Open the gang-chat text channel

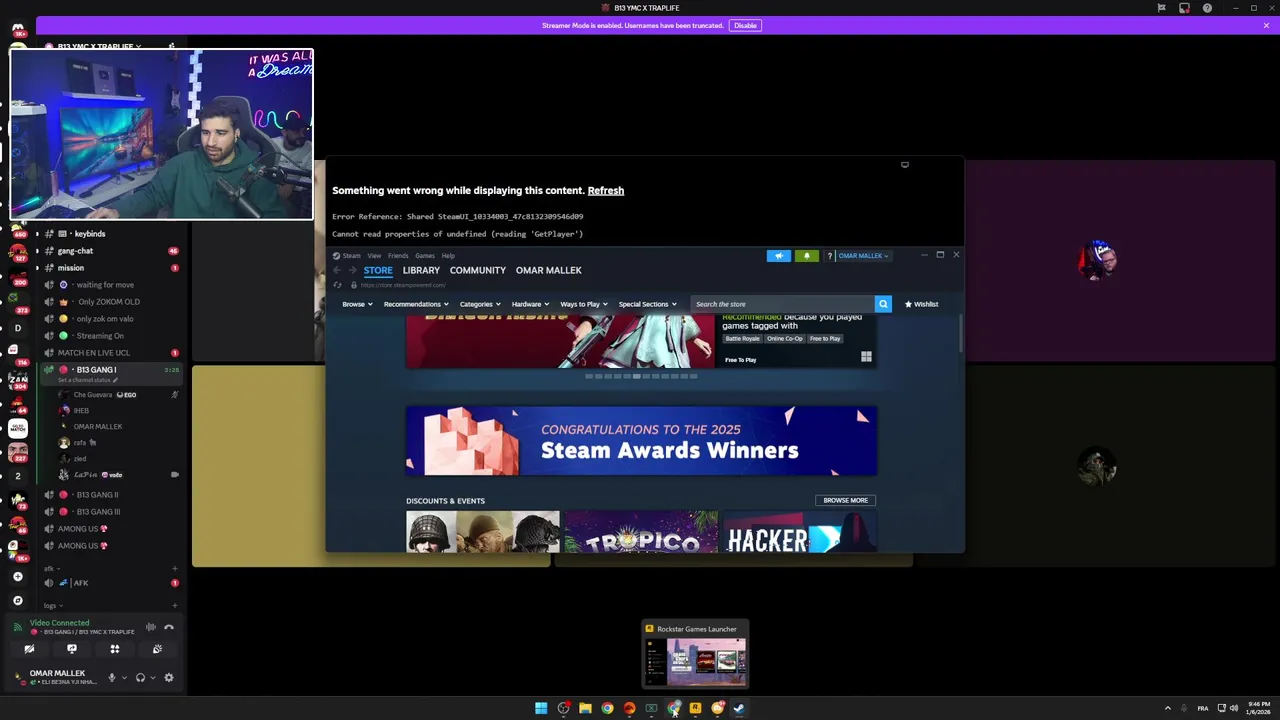coord(75,251)
